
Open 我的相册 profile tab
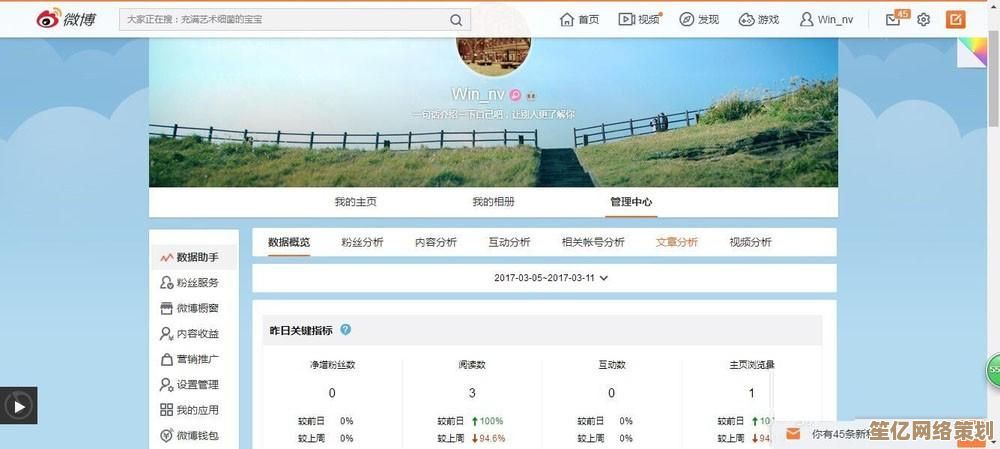coord(494,202)
